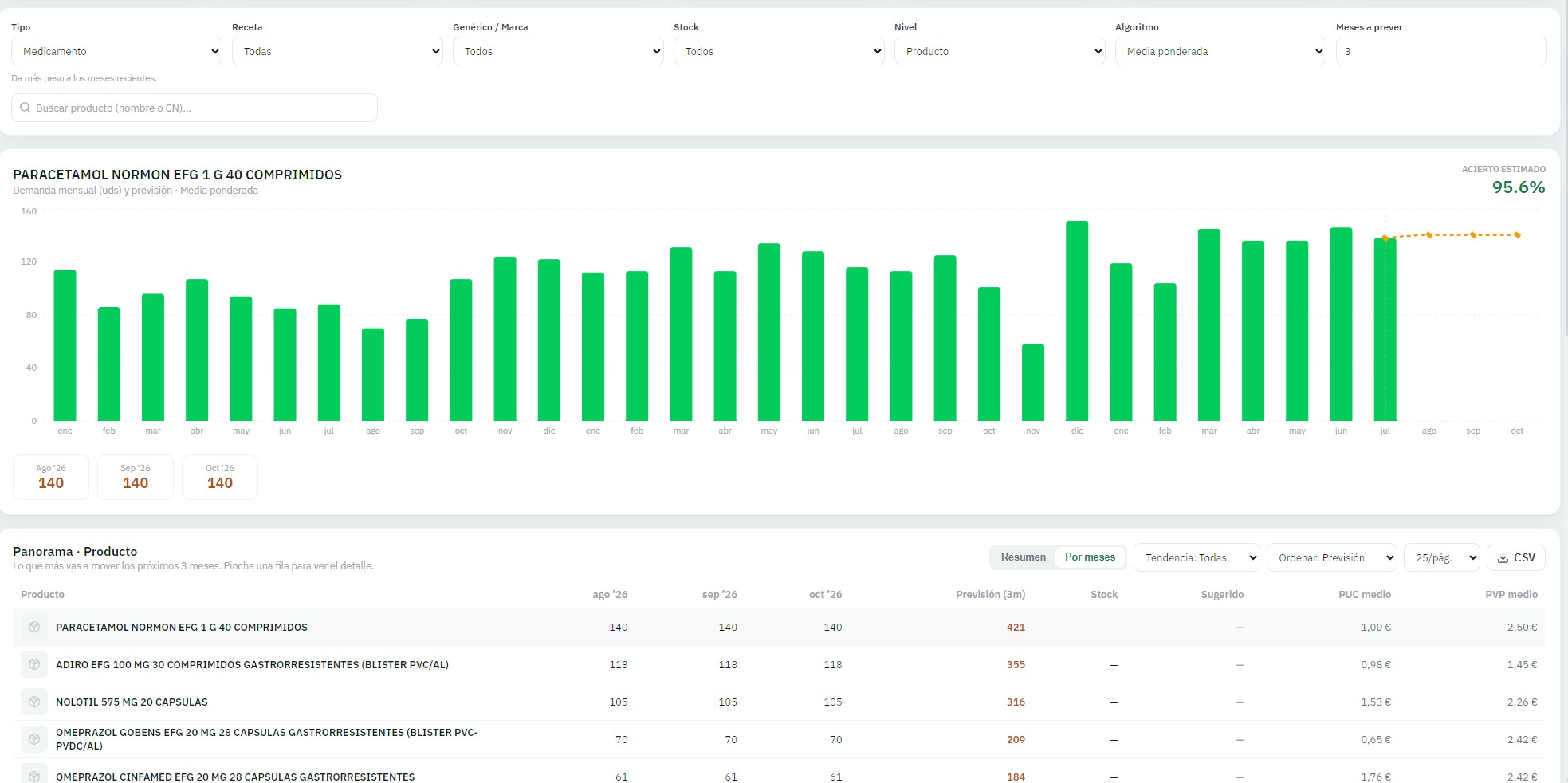Click the download icon on CSV button
This screenshot has width=1568, height=783.
click(x=1503, y=557)
